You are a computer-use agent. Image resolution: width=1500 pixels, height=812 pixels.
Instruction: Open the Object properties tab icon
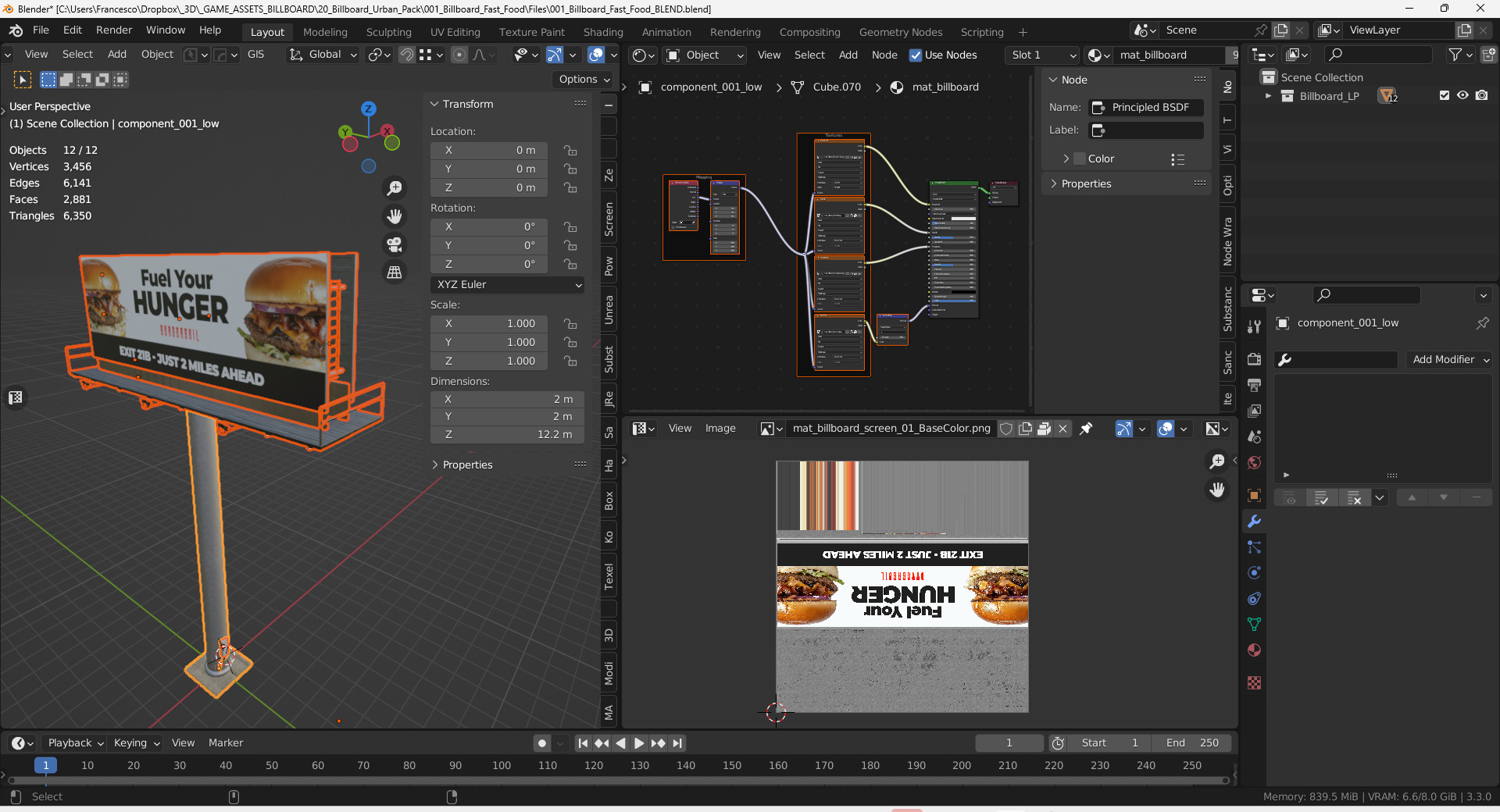(1255, 496)
